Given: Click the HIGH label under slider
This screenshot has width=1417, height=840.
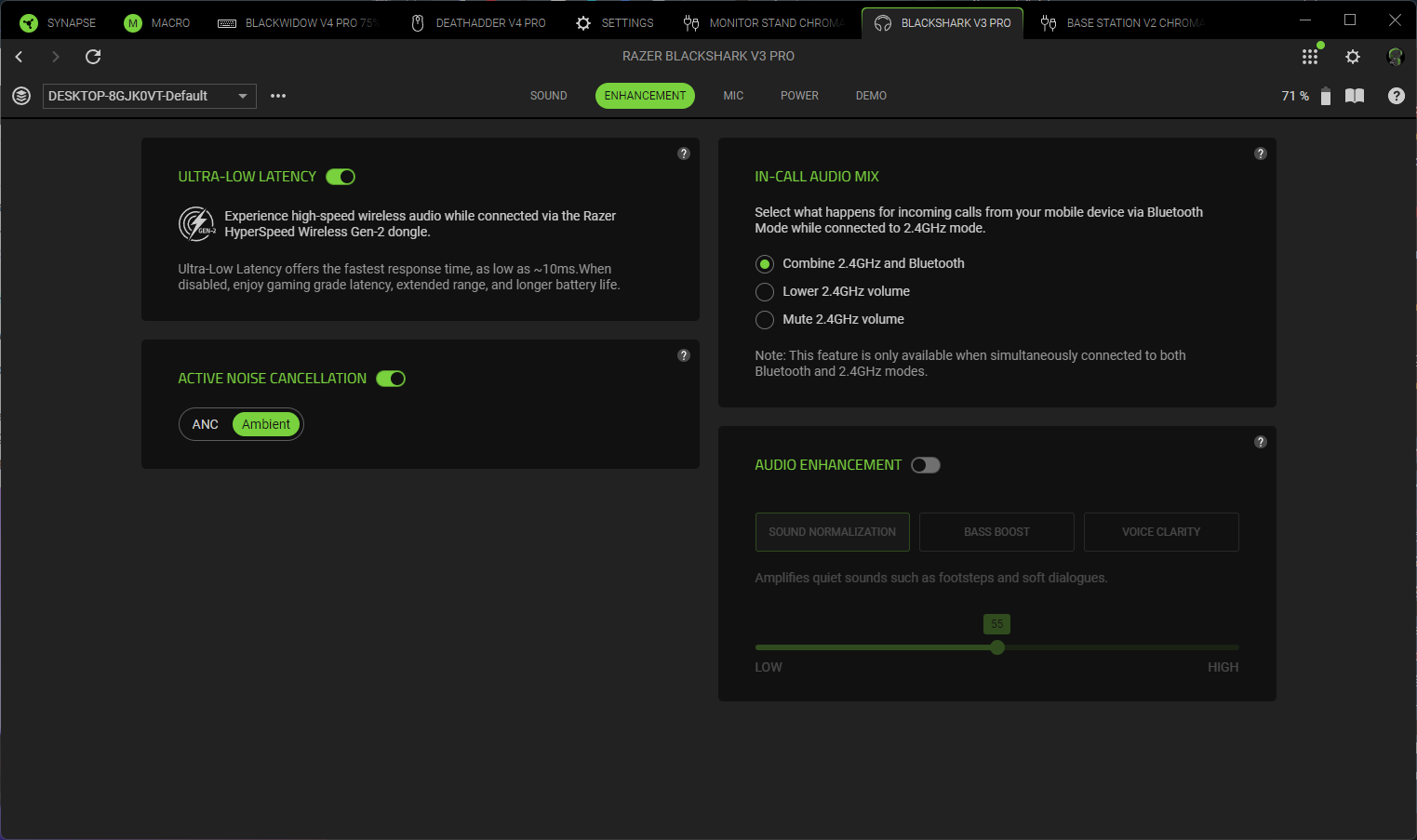Looking at the screenshot, I should [1223, 667].
